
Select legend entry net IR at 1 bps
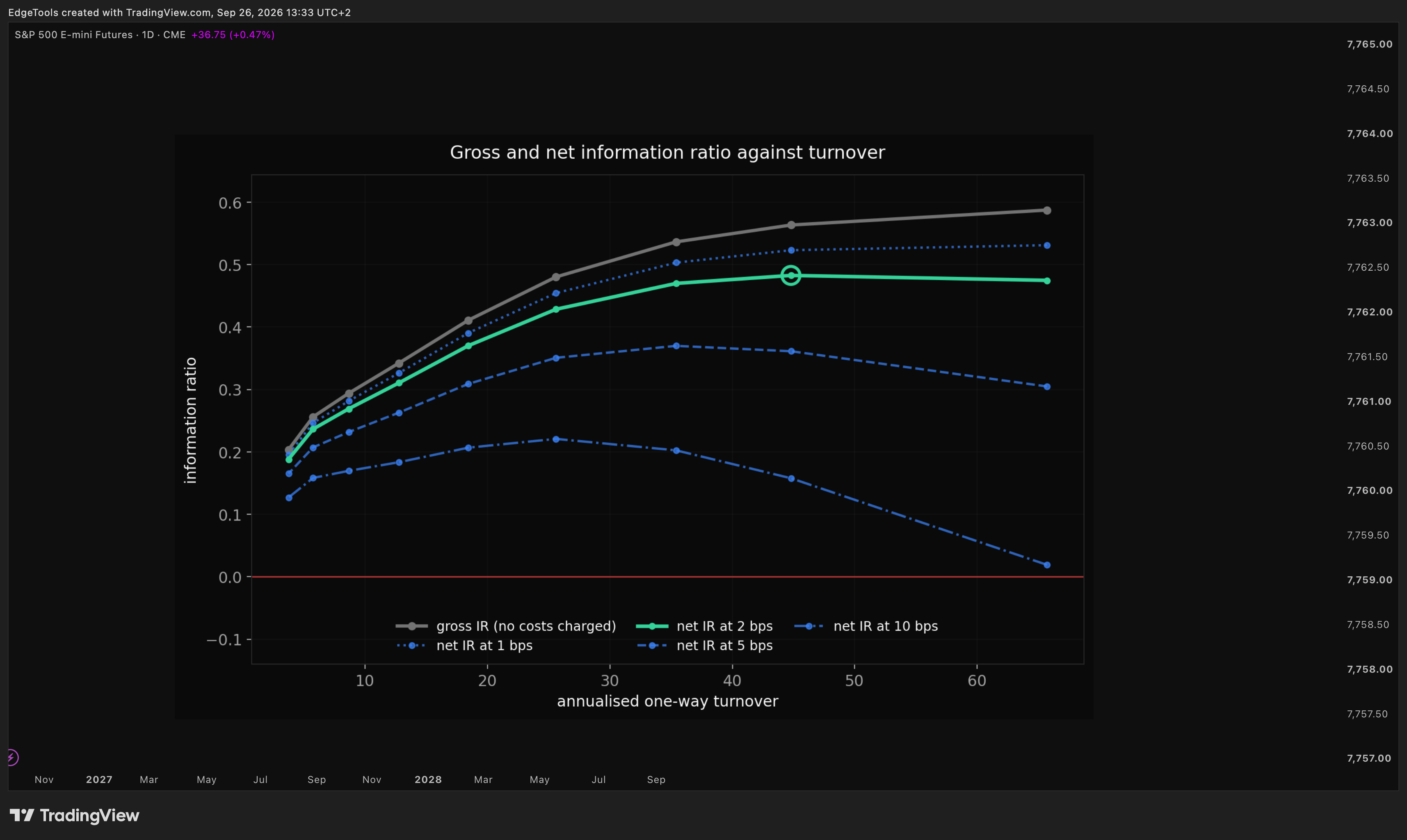(x=465, y=645)
